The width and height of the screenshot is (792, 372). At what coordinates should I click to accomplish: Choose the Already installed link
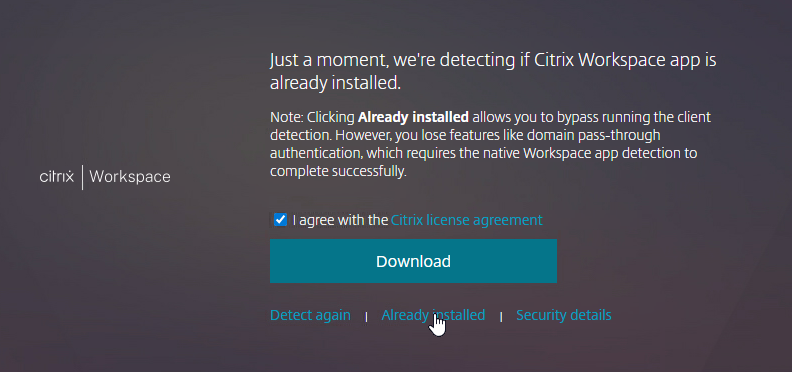(x=433, y=315)
